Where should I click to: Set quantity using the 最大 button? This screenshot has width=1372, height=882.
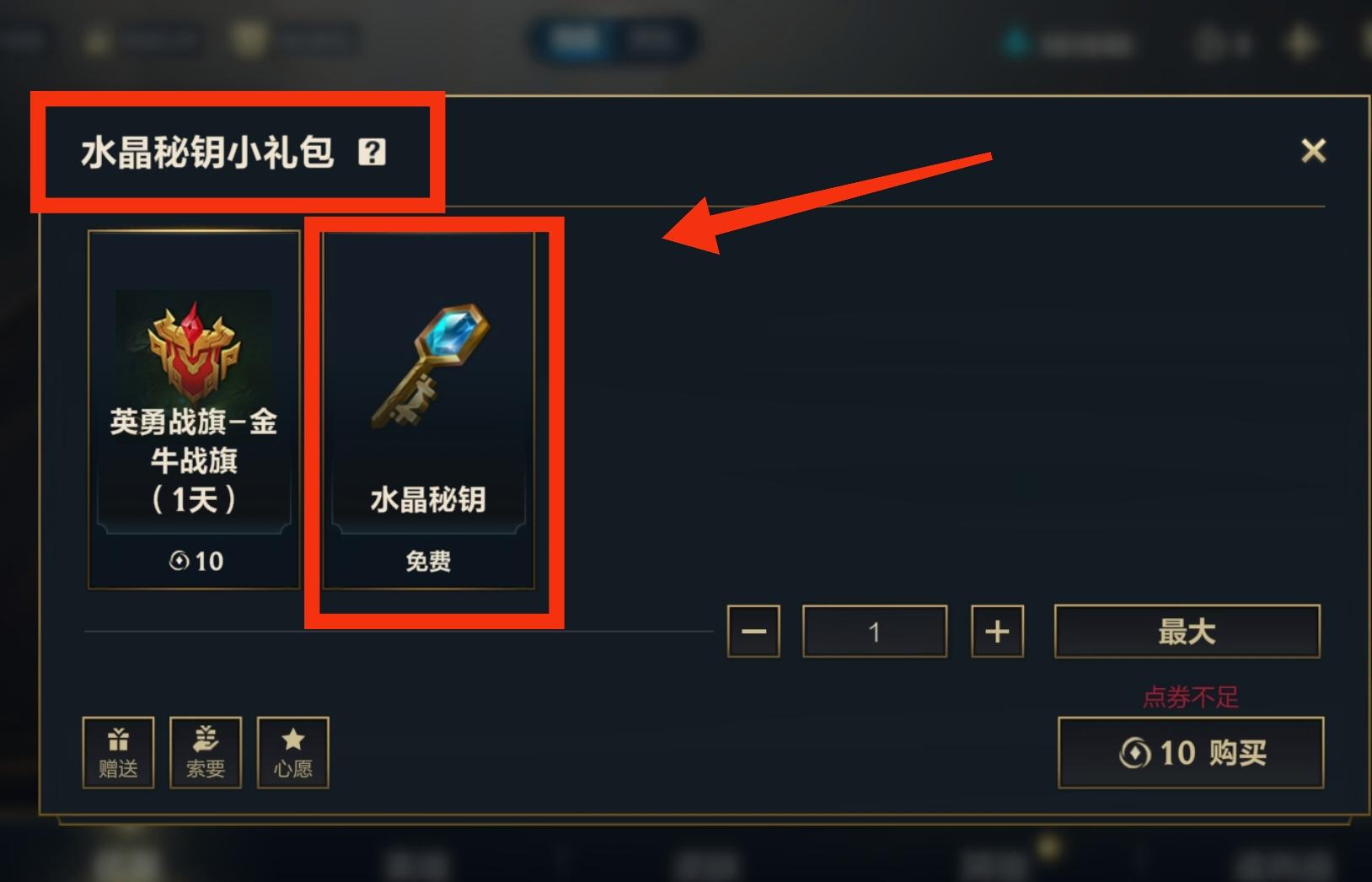pyautogui.click(x=1187, y=631)
